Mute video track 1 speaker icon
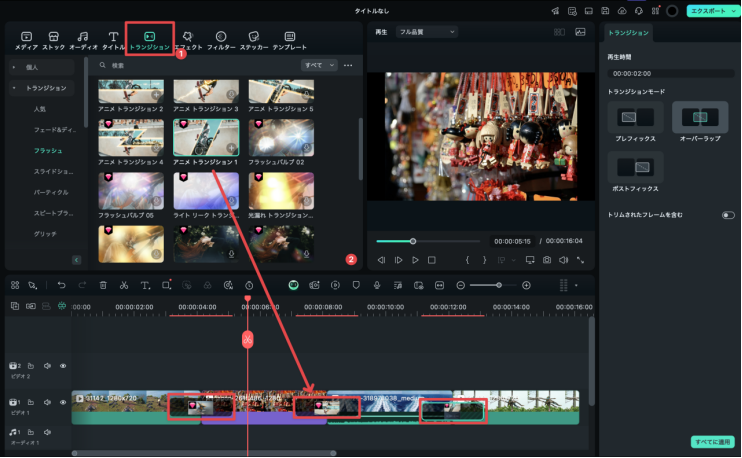This screenshot has height=458, width=742. [47, 402]
